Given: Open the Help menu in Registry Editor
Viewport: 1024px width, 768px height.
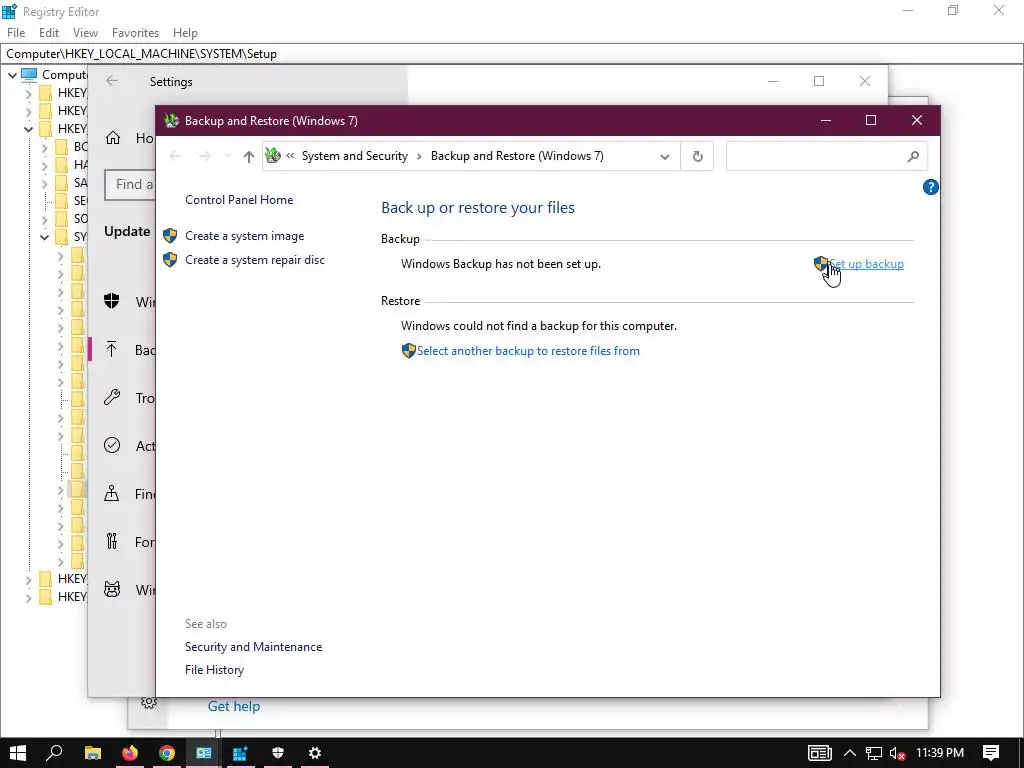Looking at the screenshot, I should pyautogui.click(x=185, y=33).
